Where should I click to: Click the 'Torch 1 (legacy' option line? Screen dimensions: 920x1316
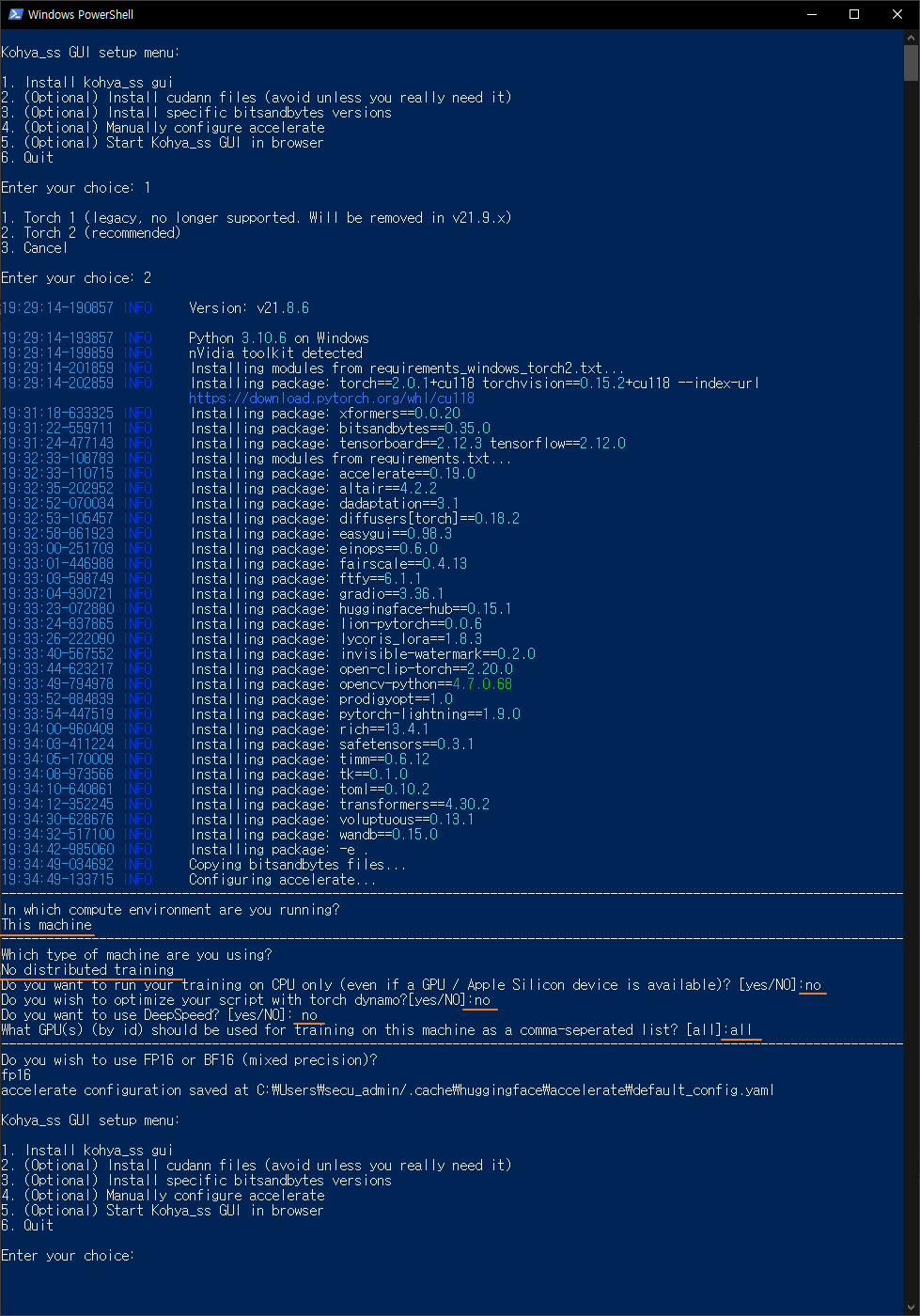(x=257, y=218)
